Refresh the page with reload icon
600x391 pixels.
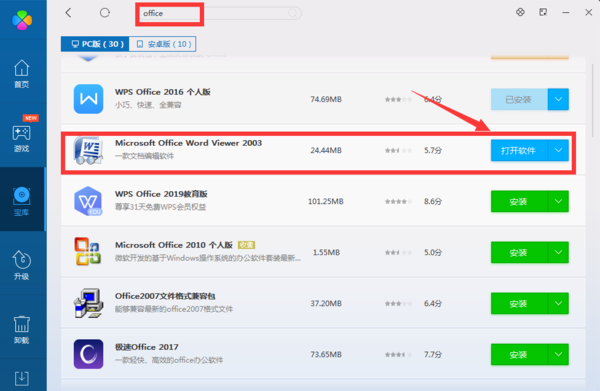(105, 13)
